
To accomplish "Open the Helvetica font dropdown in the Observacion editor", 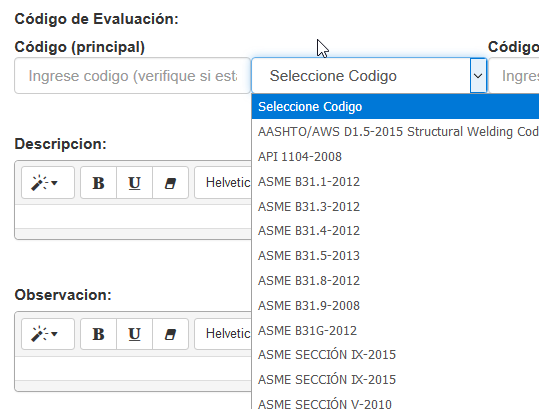I will (223, 334).
